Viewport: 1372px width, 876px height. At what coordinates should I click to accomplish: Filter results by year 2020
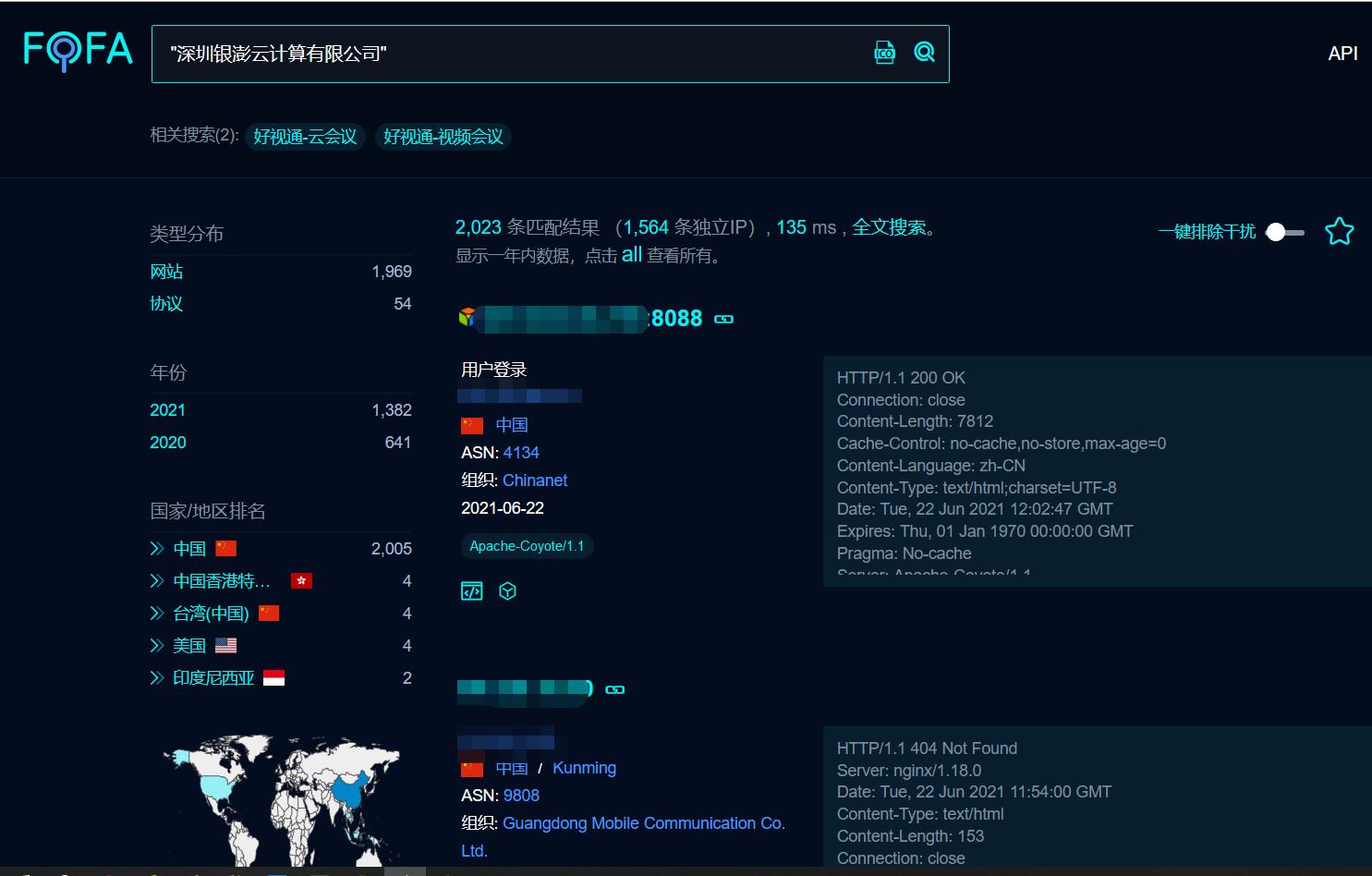pyautogui.click(x=167, y=443)
